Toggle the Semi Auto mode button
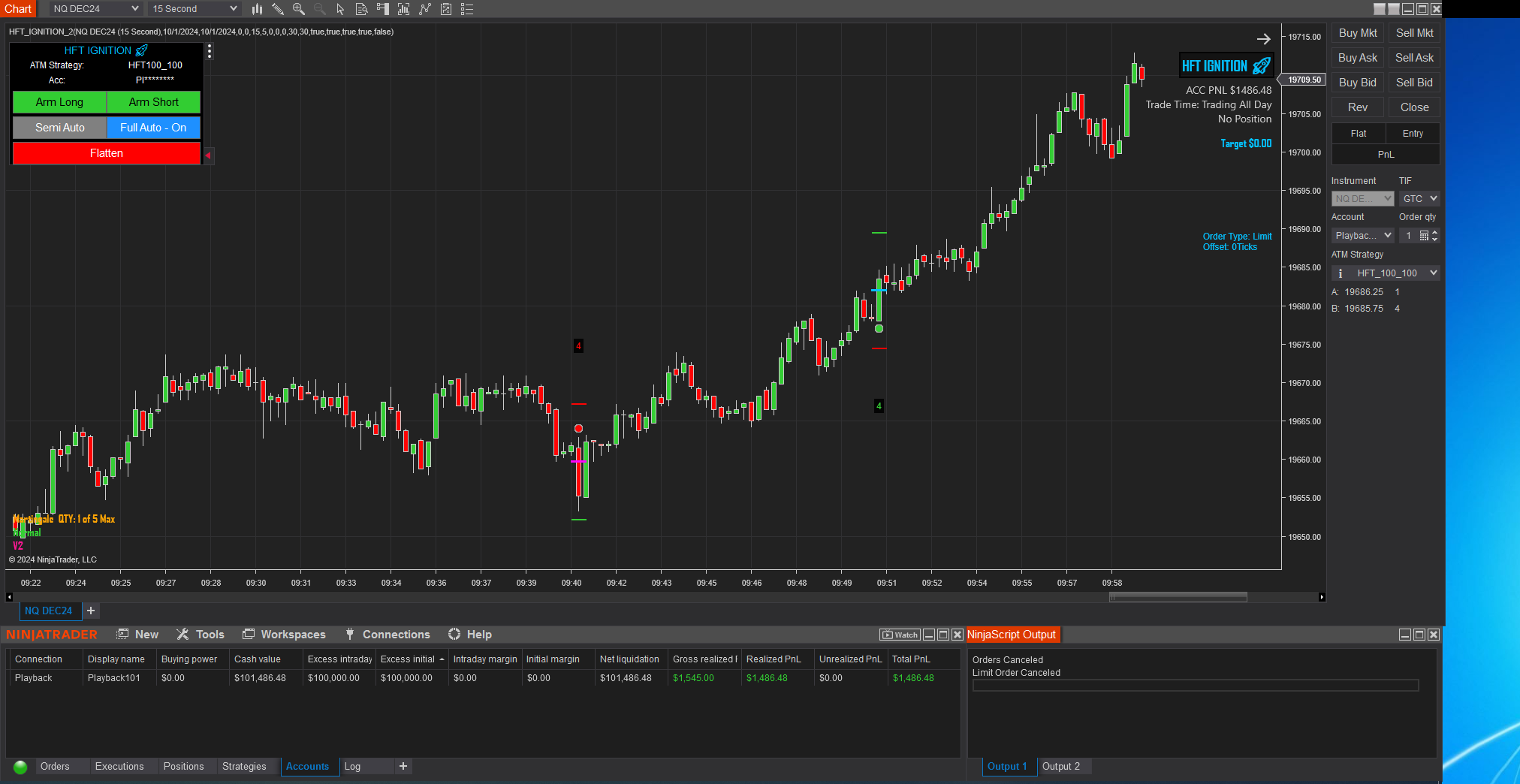This screenshot has height=784, width=1520. (60, 128)
